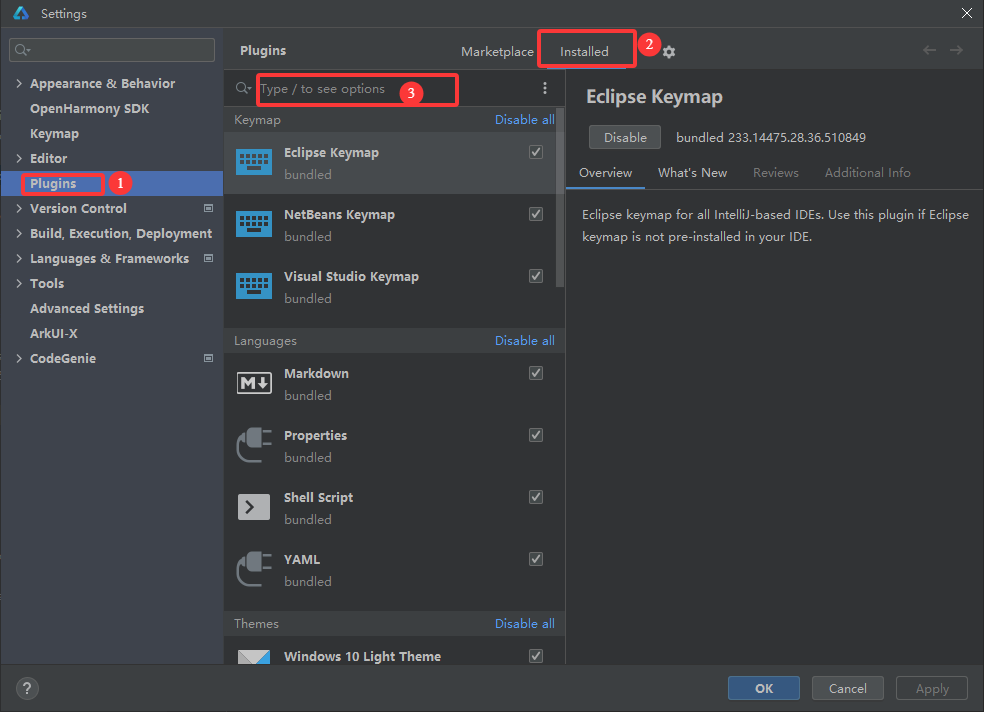This screenshot has height=712, width=984.
Task: Open the What's New tab
Action: (692, 173)
